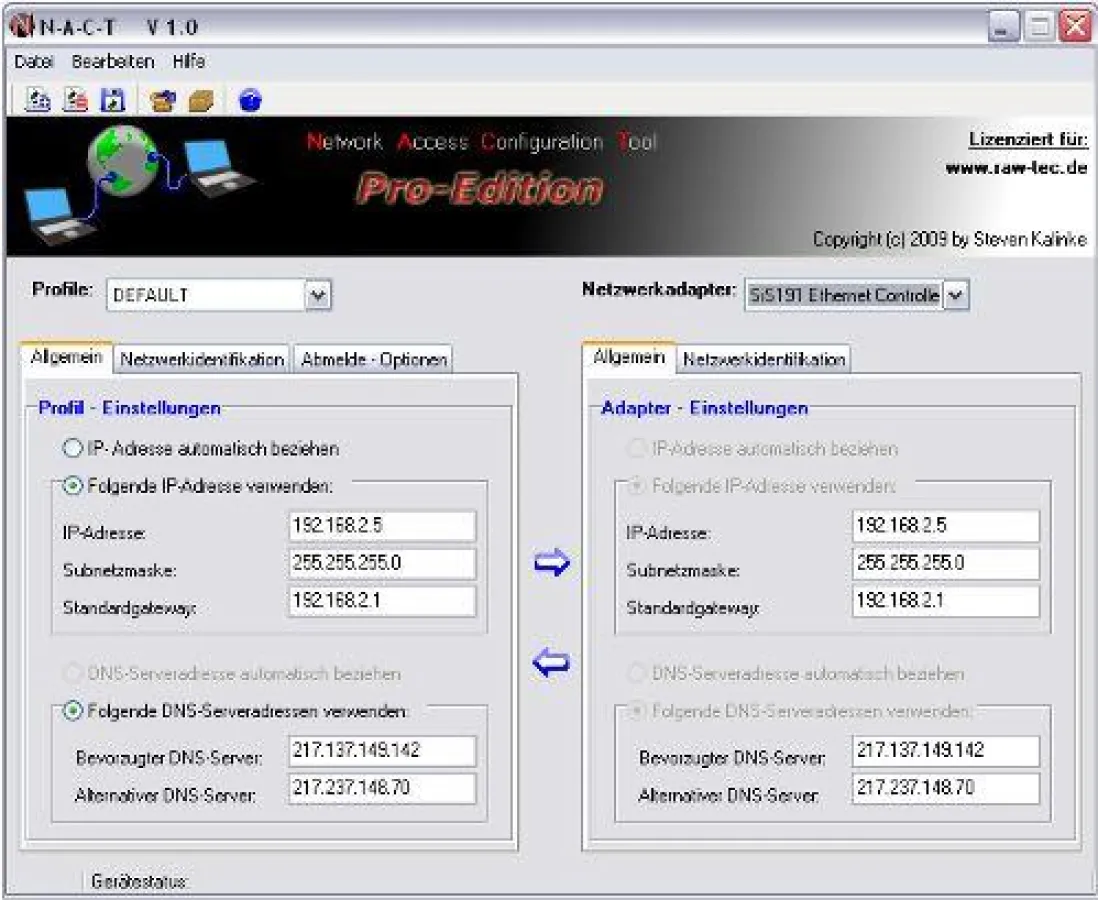Expand the Netzwerkadapter dropdown list
1098x900 pixels.
click(x=956, y=295)
